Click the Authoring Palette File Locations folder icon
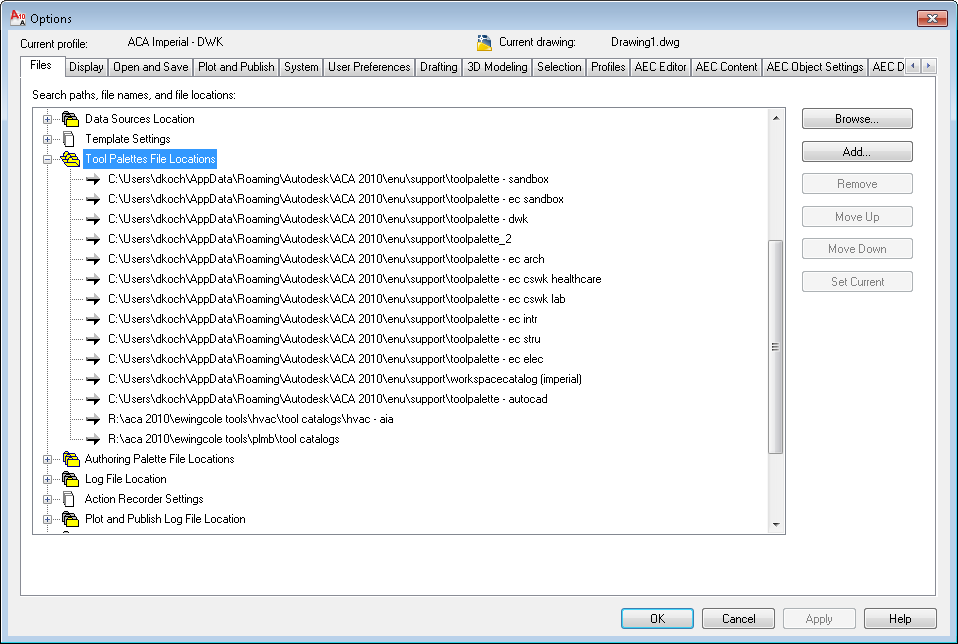Screen dimensions: 958x644 (x=69, y=459)
